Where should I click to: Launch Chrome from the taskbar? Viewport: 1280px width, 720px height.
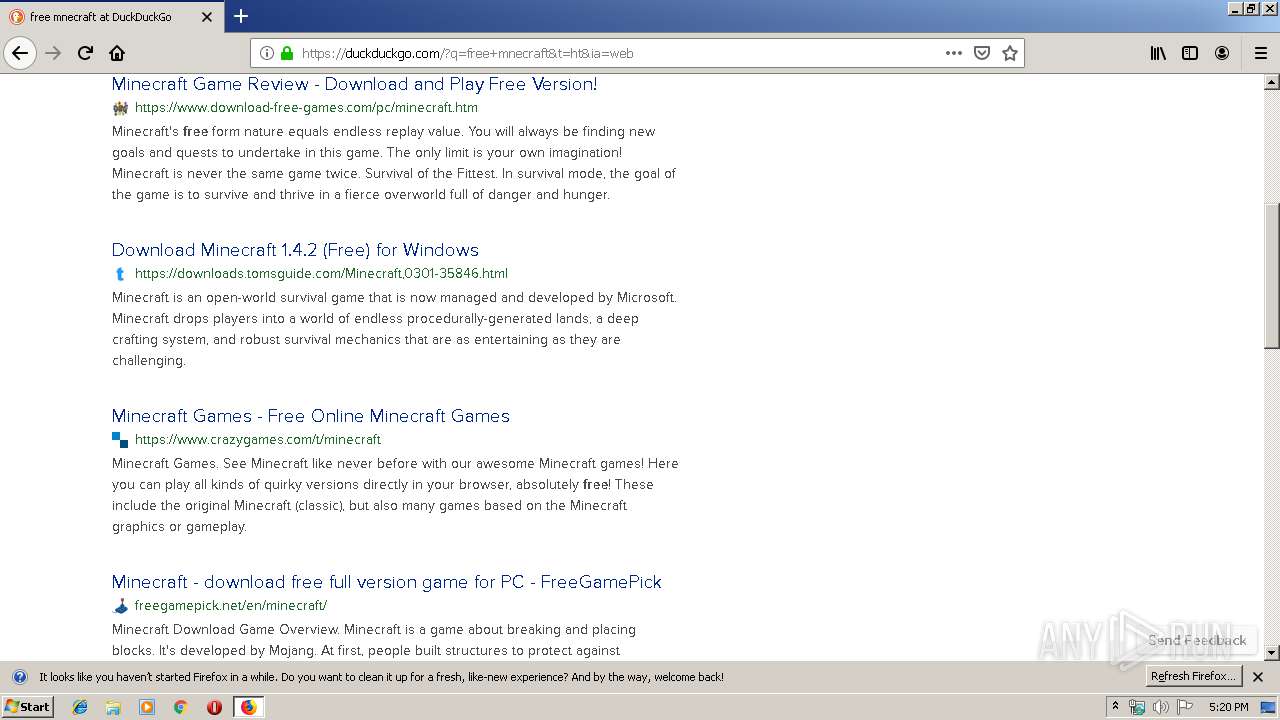(181, 707)
